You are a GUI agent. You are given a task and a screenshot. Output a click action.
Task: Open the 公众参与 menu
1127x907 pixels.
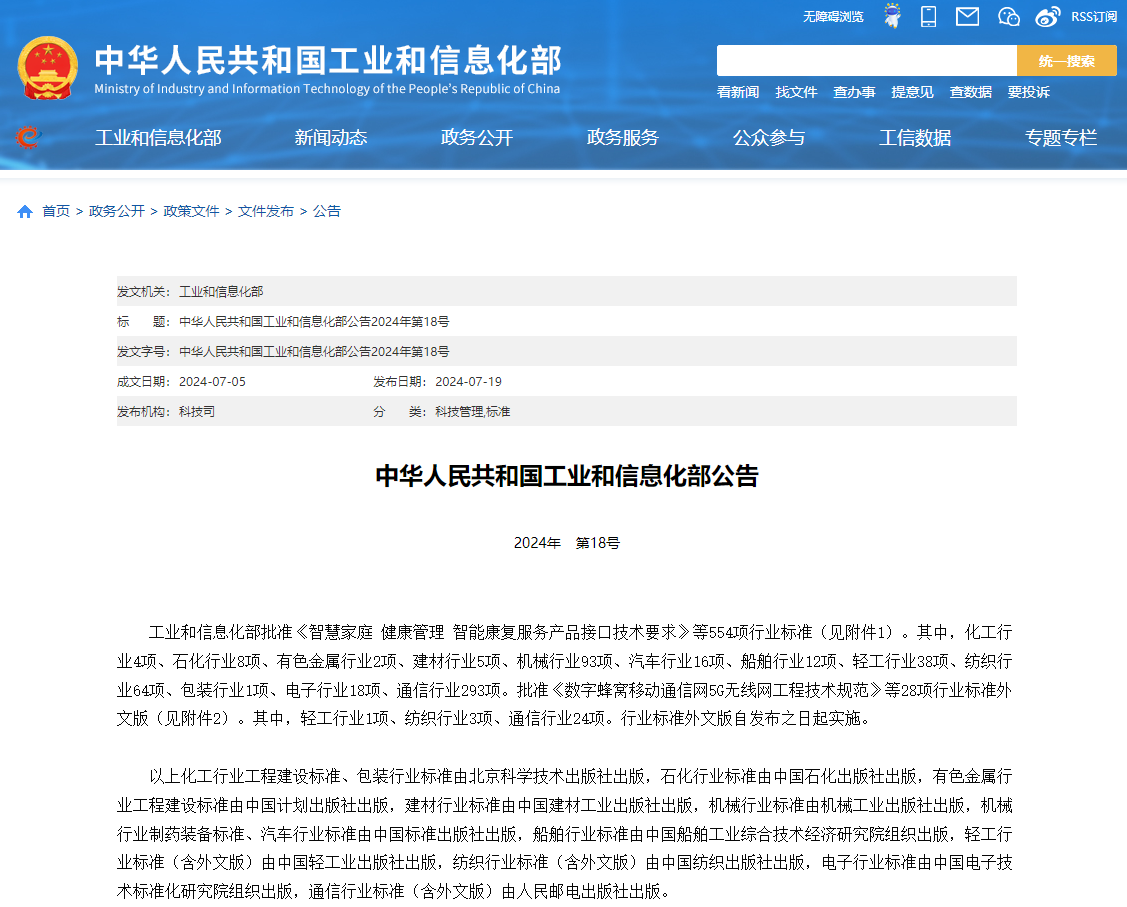pyautogui.click(x=769, y=138)
